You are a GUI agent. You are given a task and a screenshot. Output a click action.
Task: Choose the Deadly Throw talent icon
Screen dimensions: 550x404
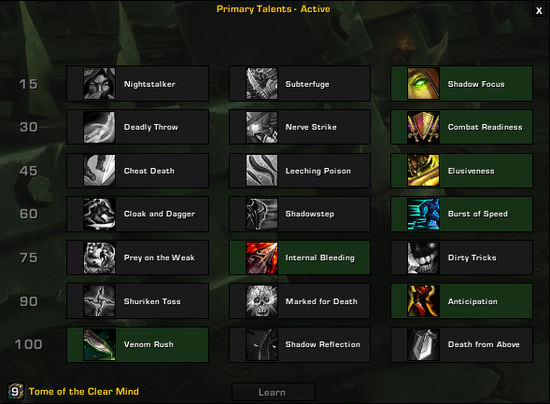[x=99, y=127]
